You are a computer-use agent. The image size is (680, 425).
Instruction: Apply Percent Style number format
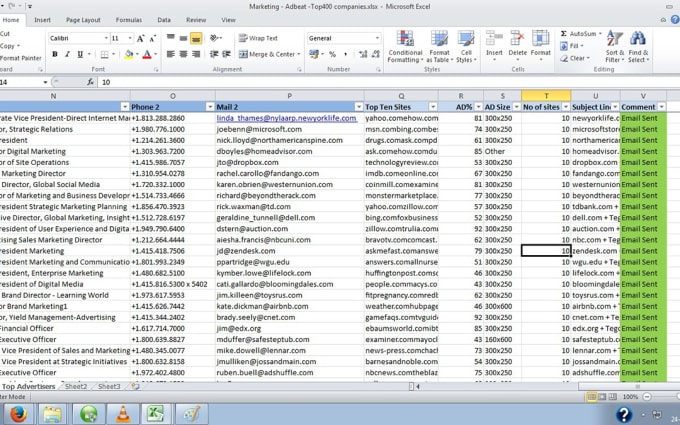332,54
